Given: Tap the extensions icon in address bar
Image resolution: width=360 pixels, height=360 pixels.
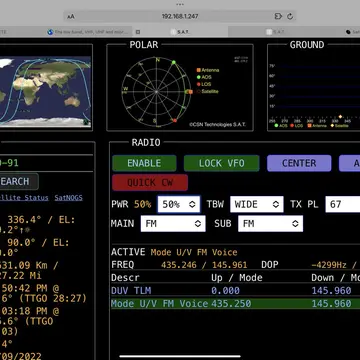Looking at the screenshot, I should click(x=278, y=16).
